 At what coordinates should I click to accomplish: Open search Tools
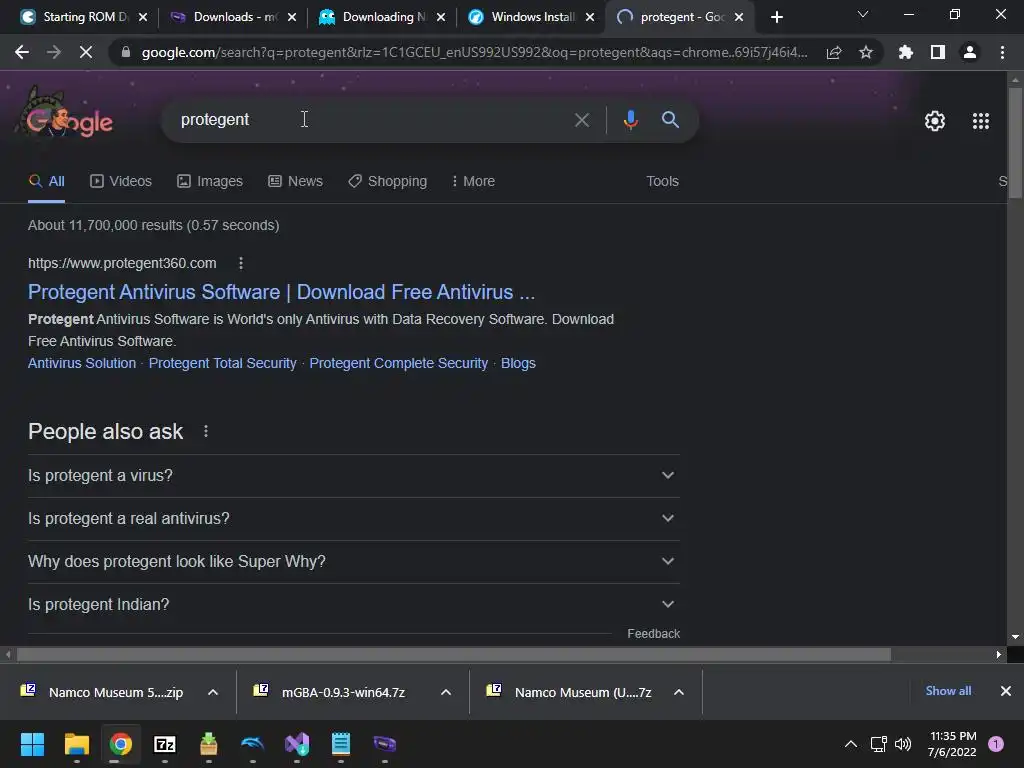click(x=662, y=181)
